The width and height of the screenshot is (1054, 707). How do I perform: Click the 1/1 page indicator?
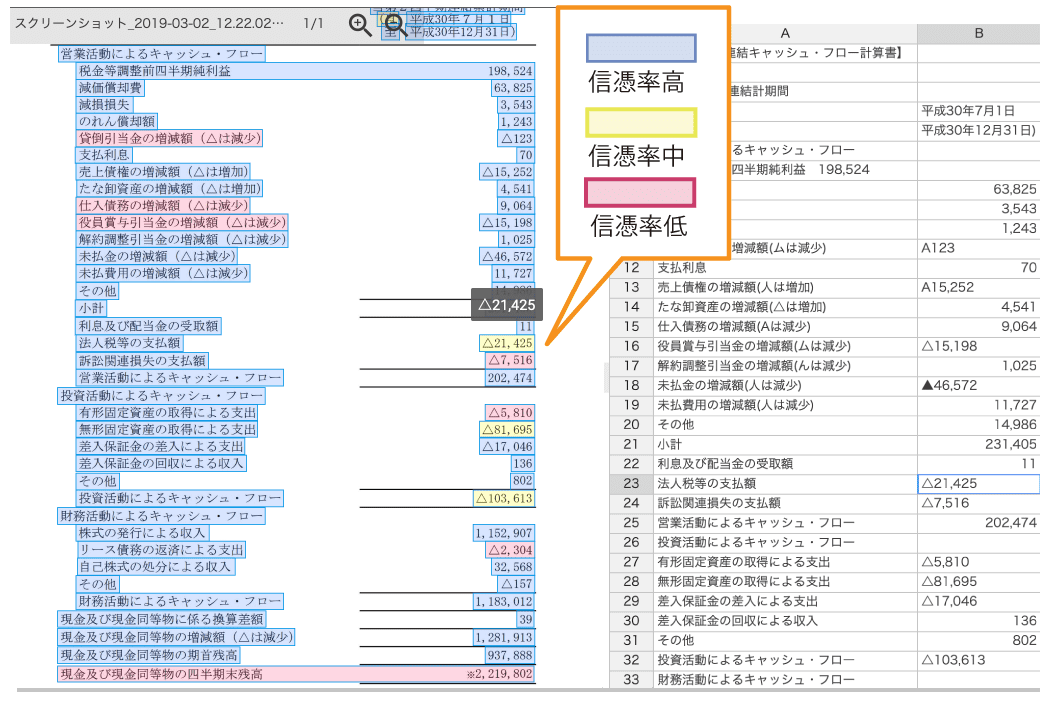(x=313, y=24)
